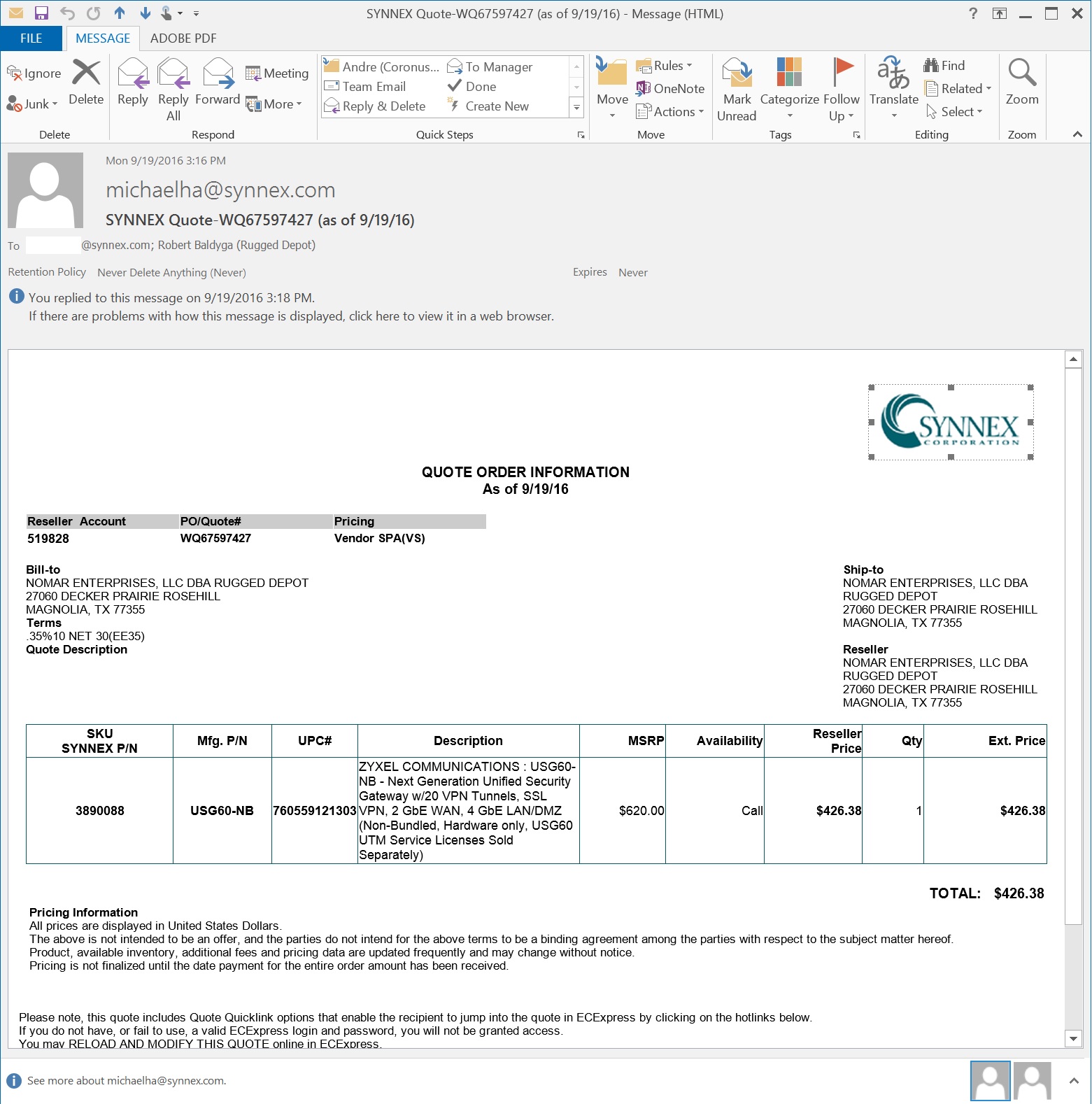Screen dimensions: 1092x1104
Task: Click the Undo arrow in quick access toolbar
Action: (x=67, y=13)
